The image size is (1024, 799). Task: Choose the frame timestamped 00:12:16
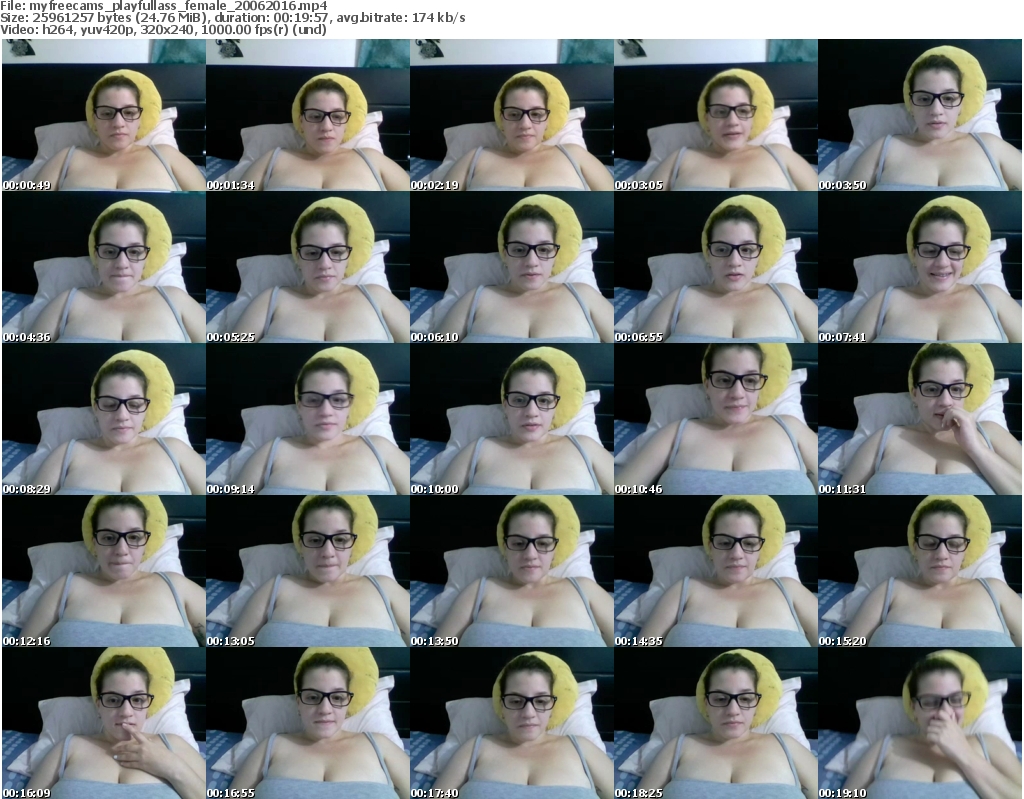coord(104,571)
